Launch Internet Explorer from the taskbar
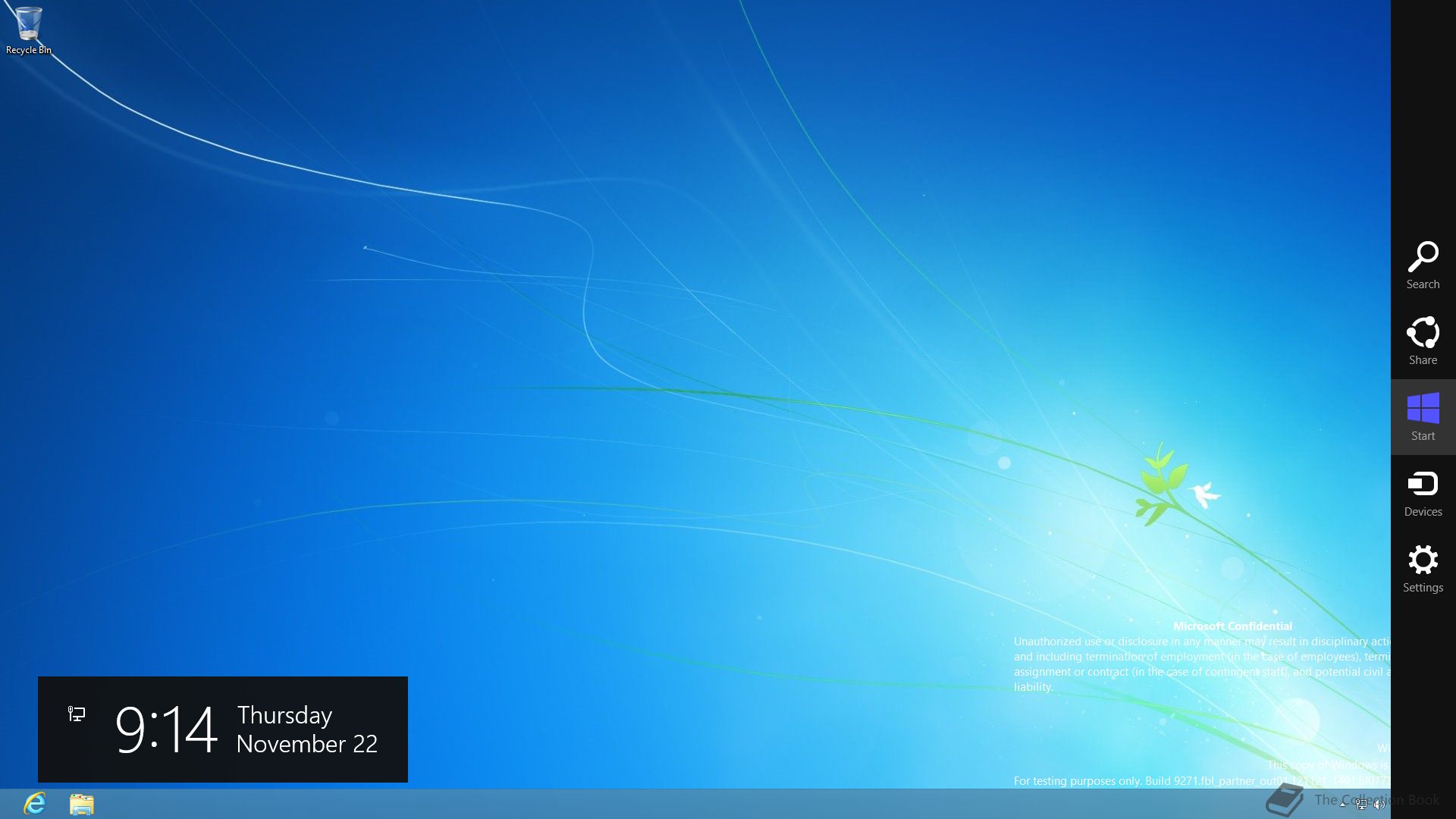This screenshot has width=1456, height=819. tap(35, 804)
